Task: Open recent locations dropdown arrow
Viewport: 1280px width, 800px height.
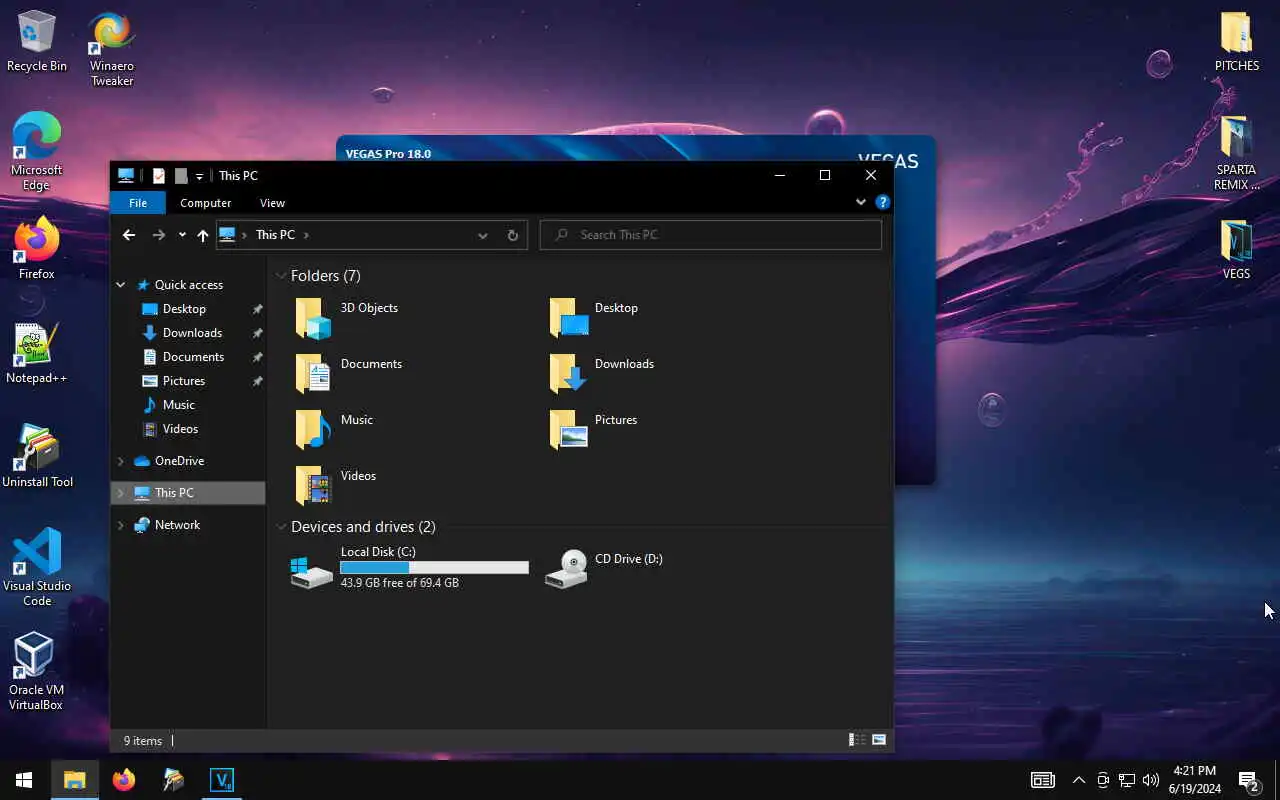Action: pyautogui.click(x=182, y=235)
